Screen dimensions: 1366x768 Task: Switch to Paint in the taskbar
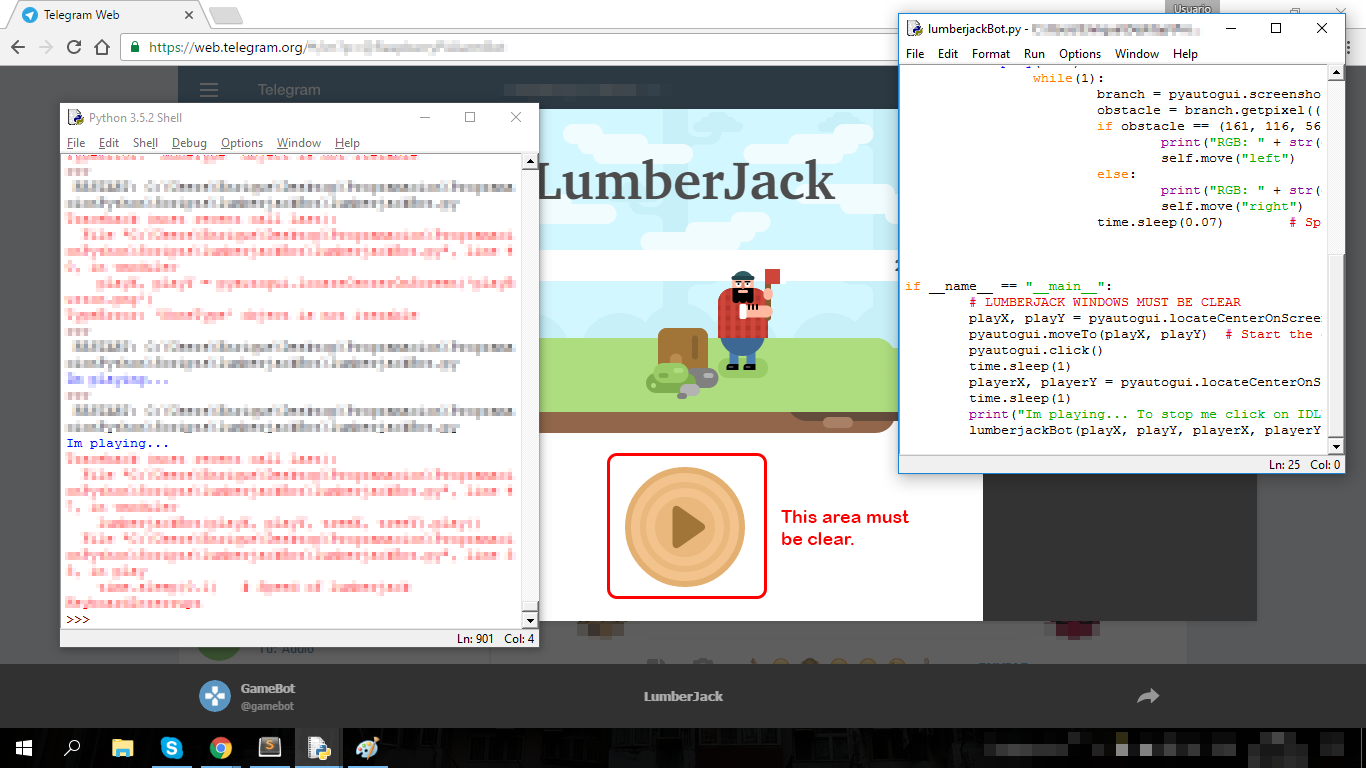(368, 748)
